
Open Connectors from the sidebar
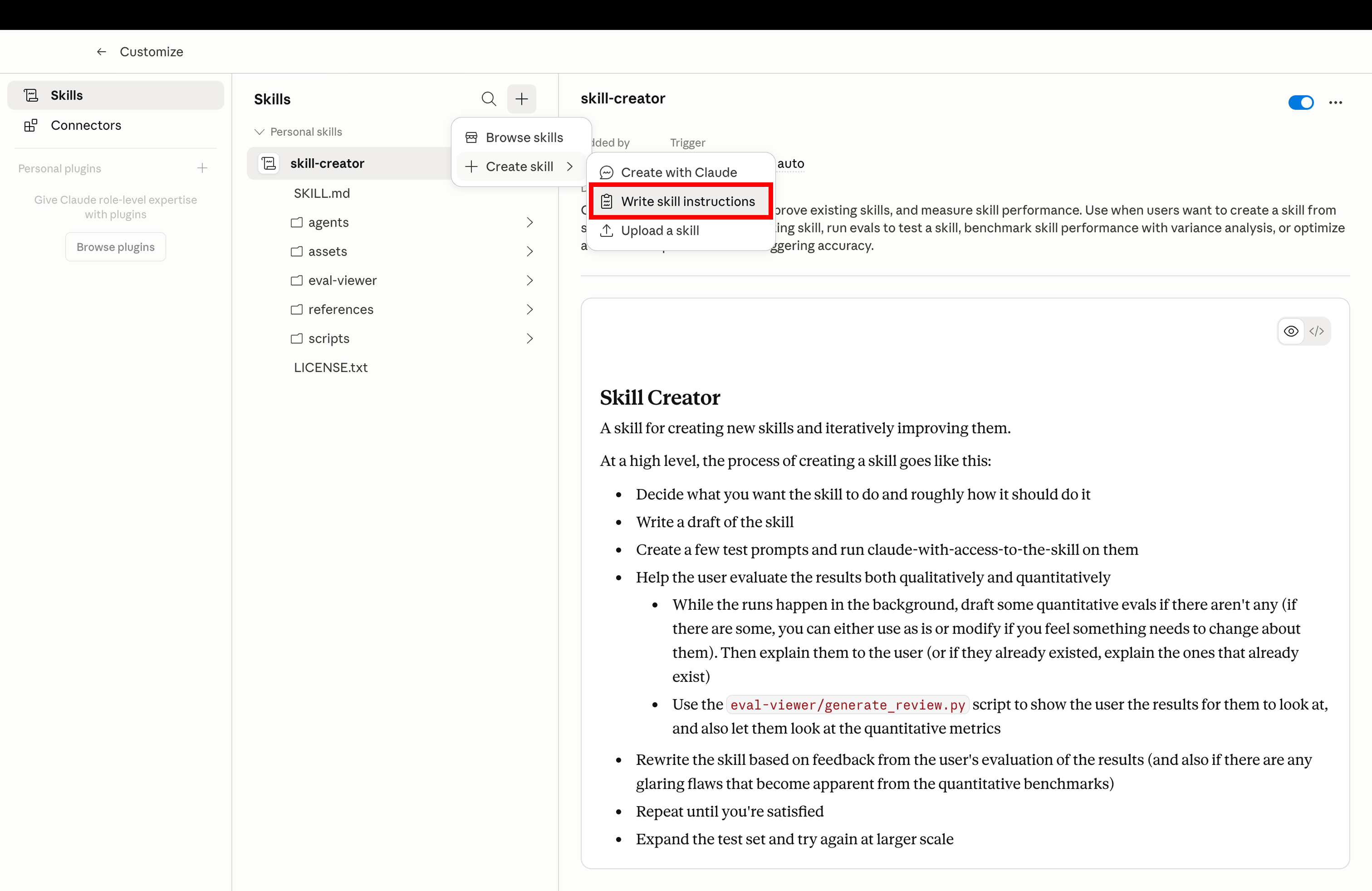coord(86,125)
